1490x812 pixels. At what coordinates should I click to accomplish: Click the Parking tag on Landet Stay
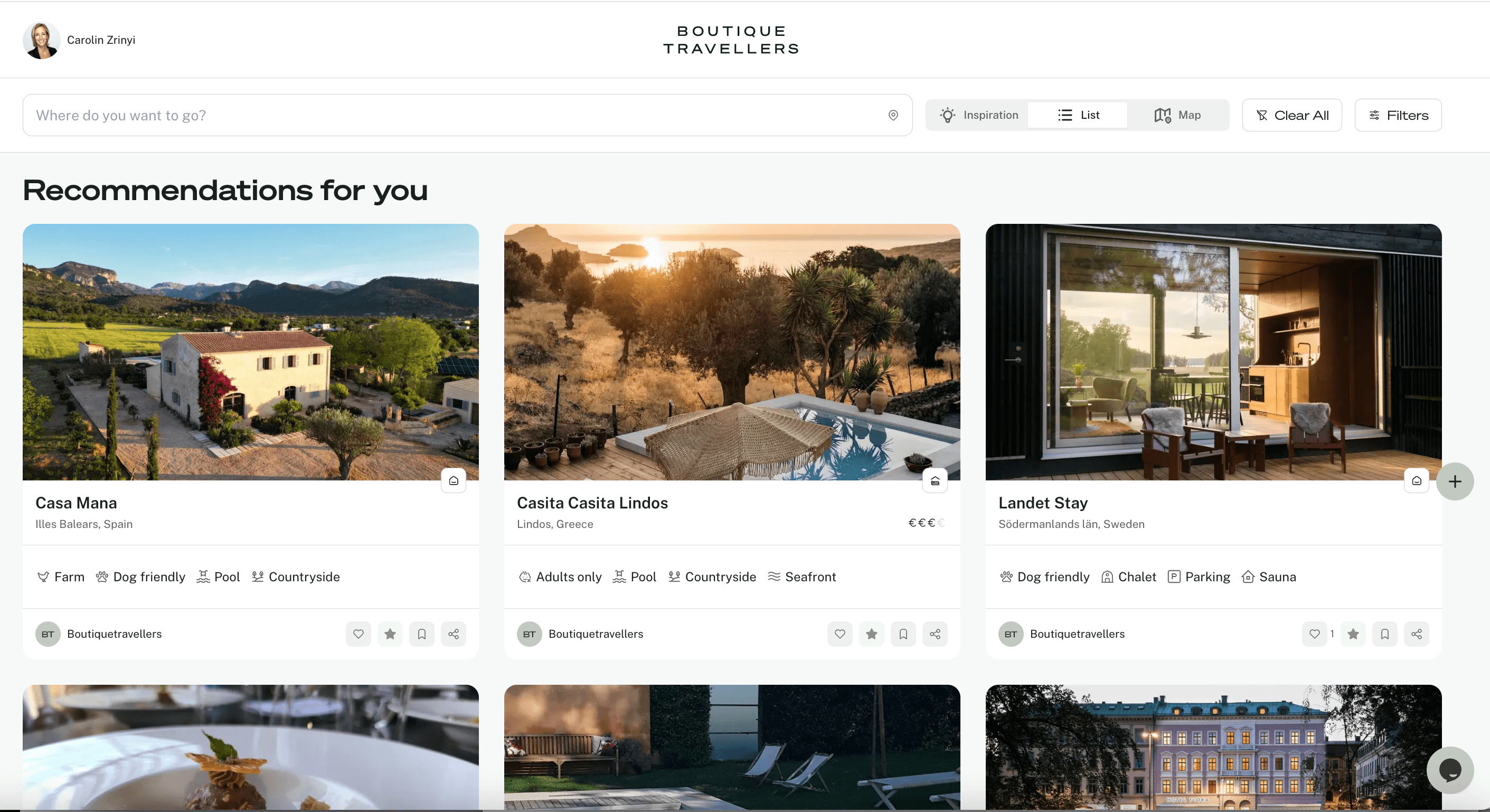point(1199,577)
